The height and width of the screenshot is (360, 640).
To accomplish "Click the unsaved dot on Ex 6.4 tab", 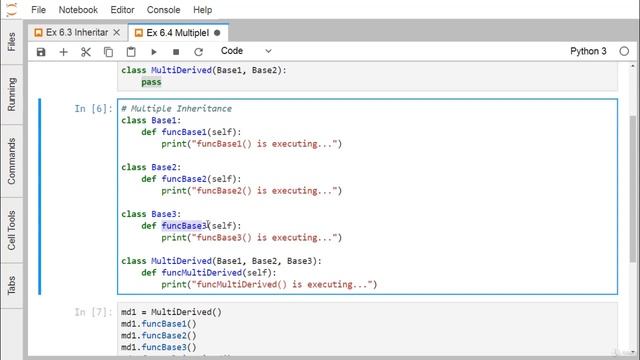I will click(x=217, y=33).
